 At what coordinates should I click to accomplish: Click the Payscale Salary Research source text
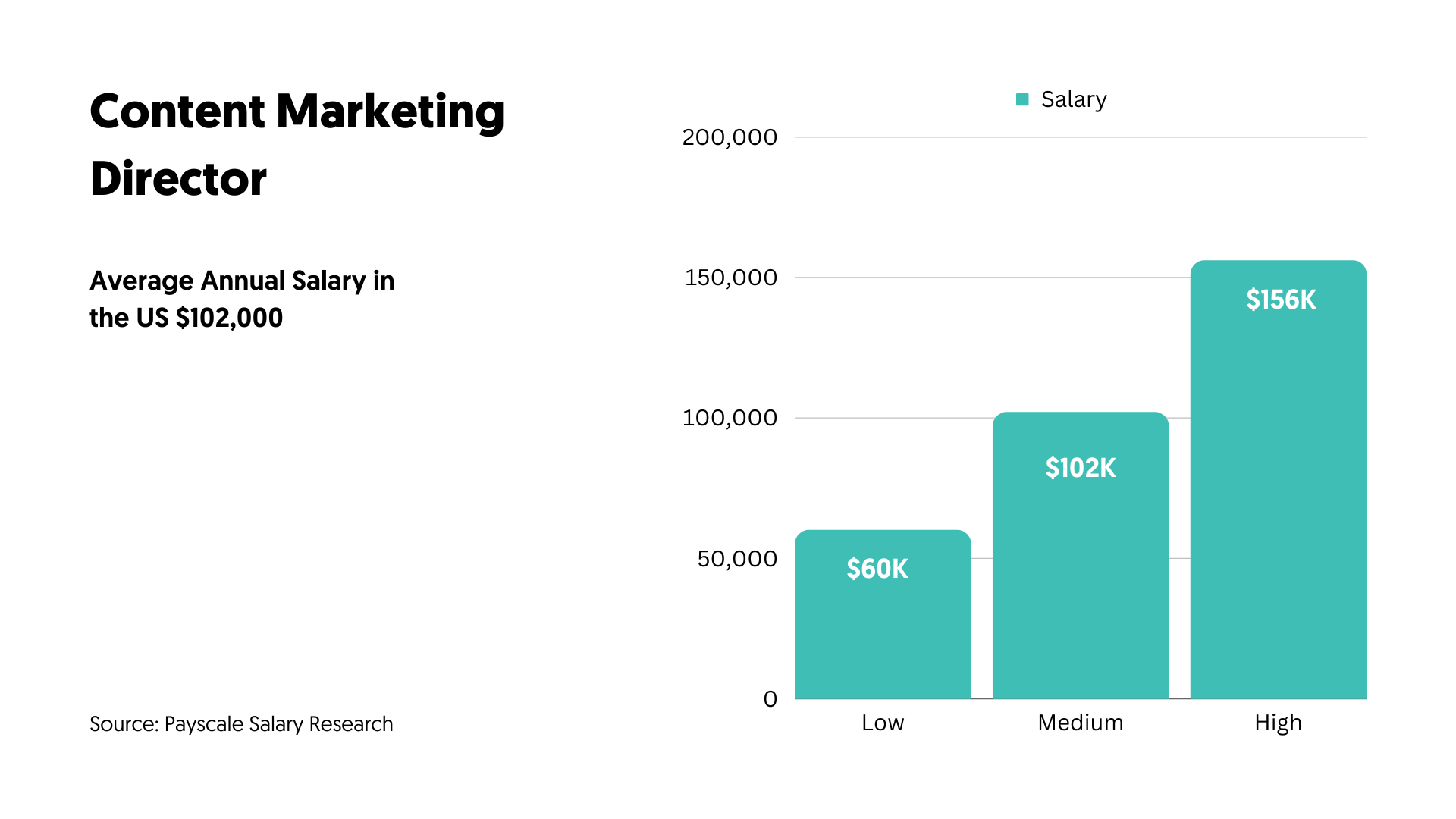241,724
